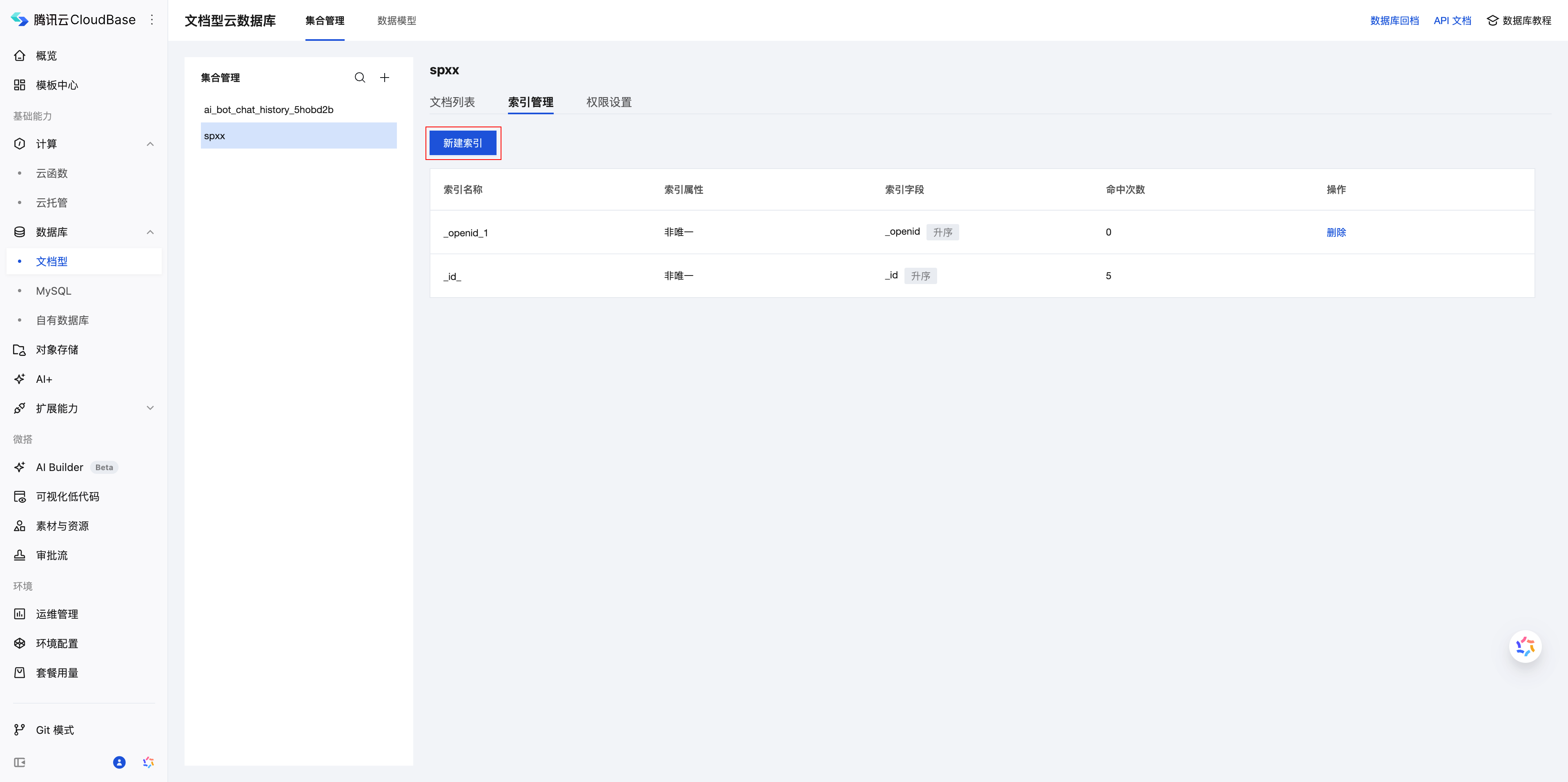Viewport: 1568px width, 782px height.
Task: Click the colorful assistant icon in sidebar footer
Action: pos(148,762)
